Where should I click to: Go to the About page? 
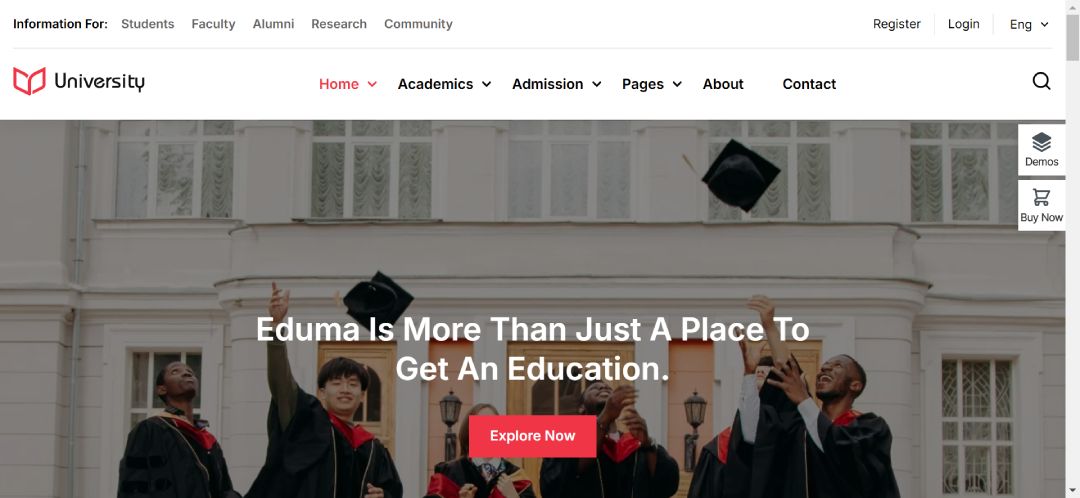click(x=723, y=84)
